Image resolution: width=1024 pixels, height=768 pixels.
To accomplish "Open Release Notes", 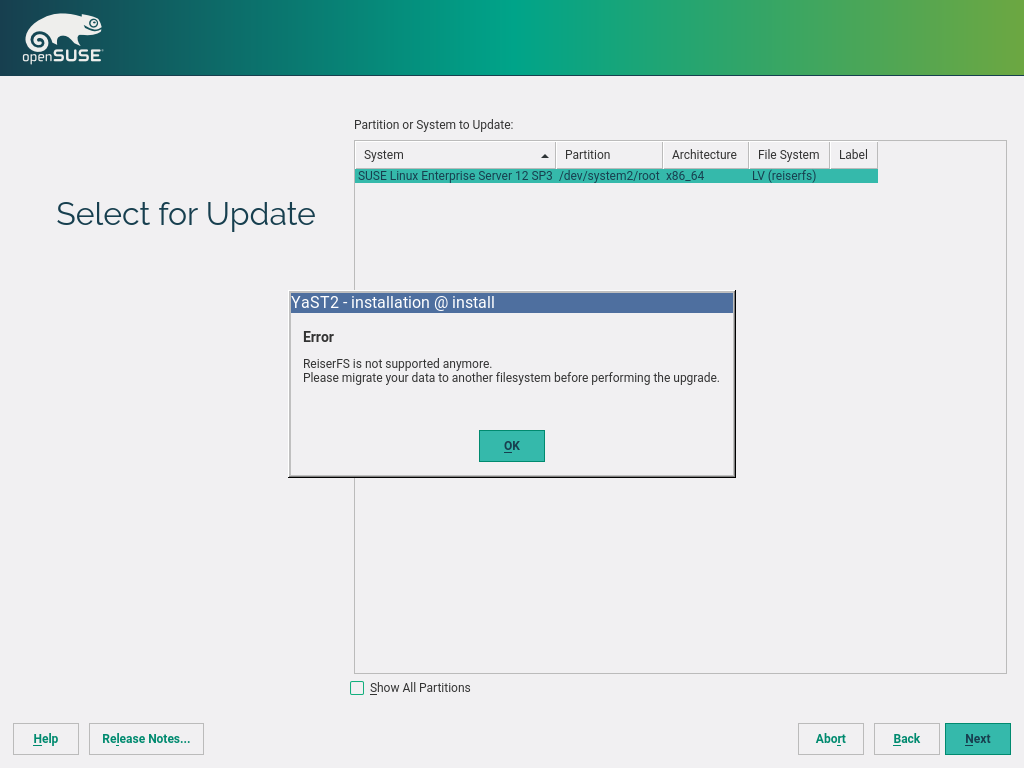I will point(146,739).
